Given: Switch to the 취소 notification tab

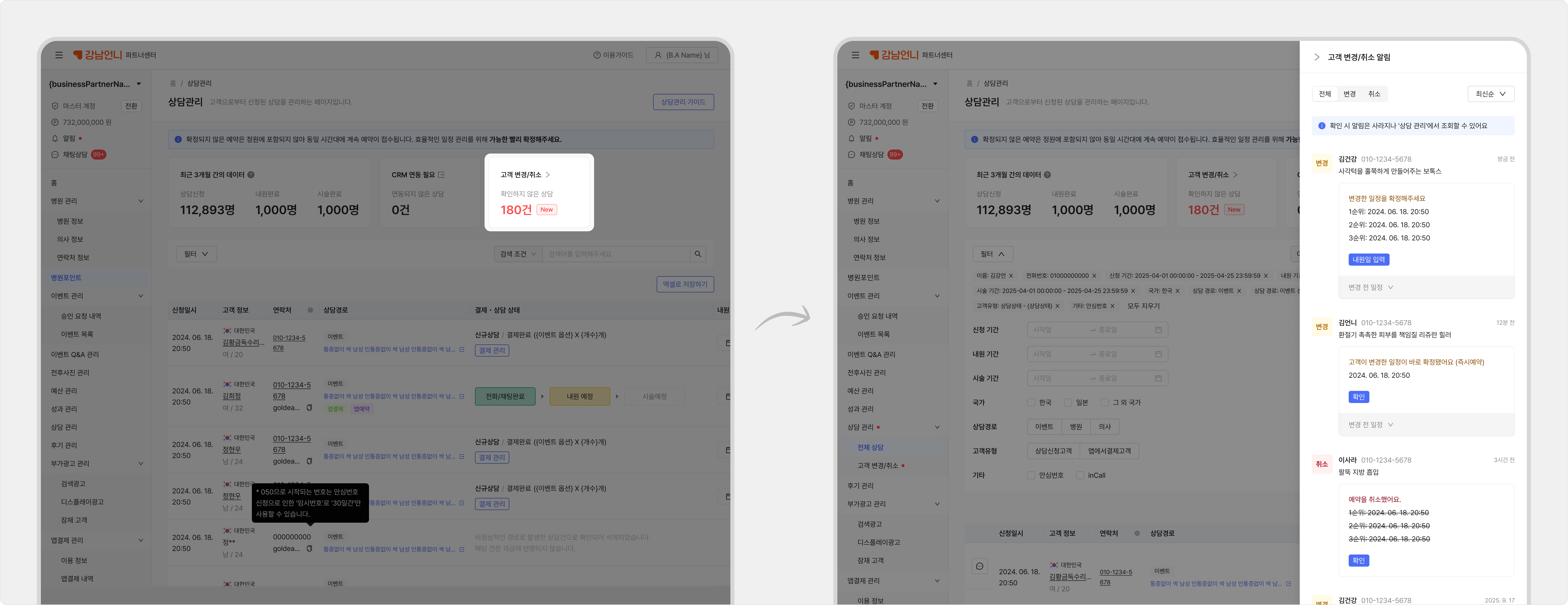Looking at the screenshot, I should point(1374,94).
